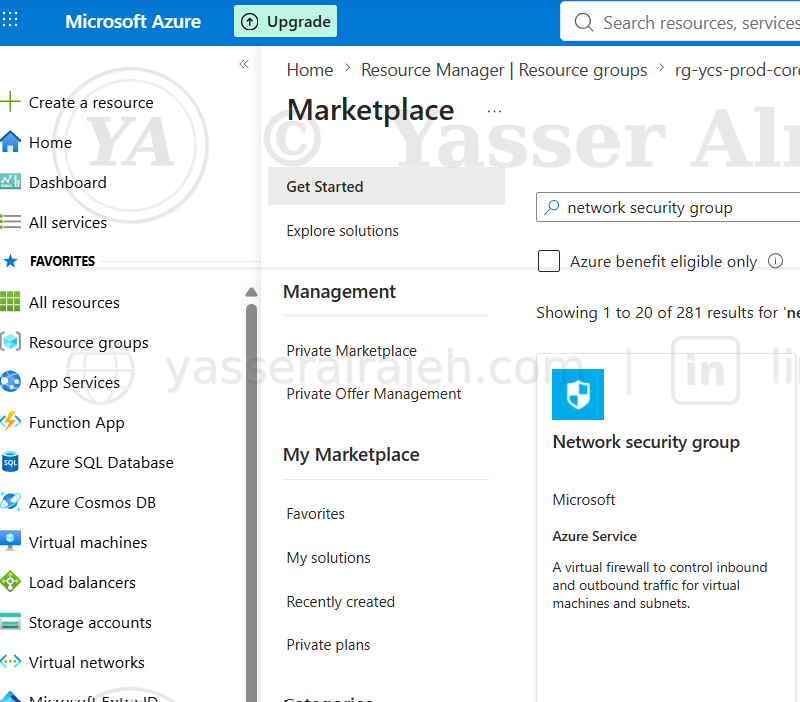This screenshot has height=702, width=800.
Task: Open the Virtual networks icon
Action: point(10,662)
